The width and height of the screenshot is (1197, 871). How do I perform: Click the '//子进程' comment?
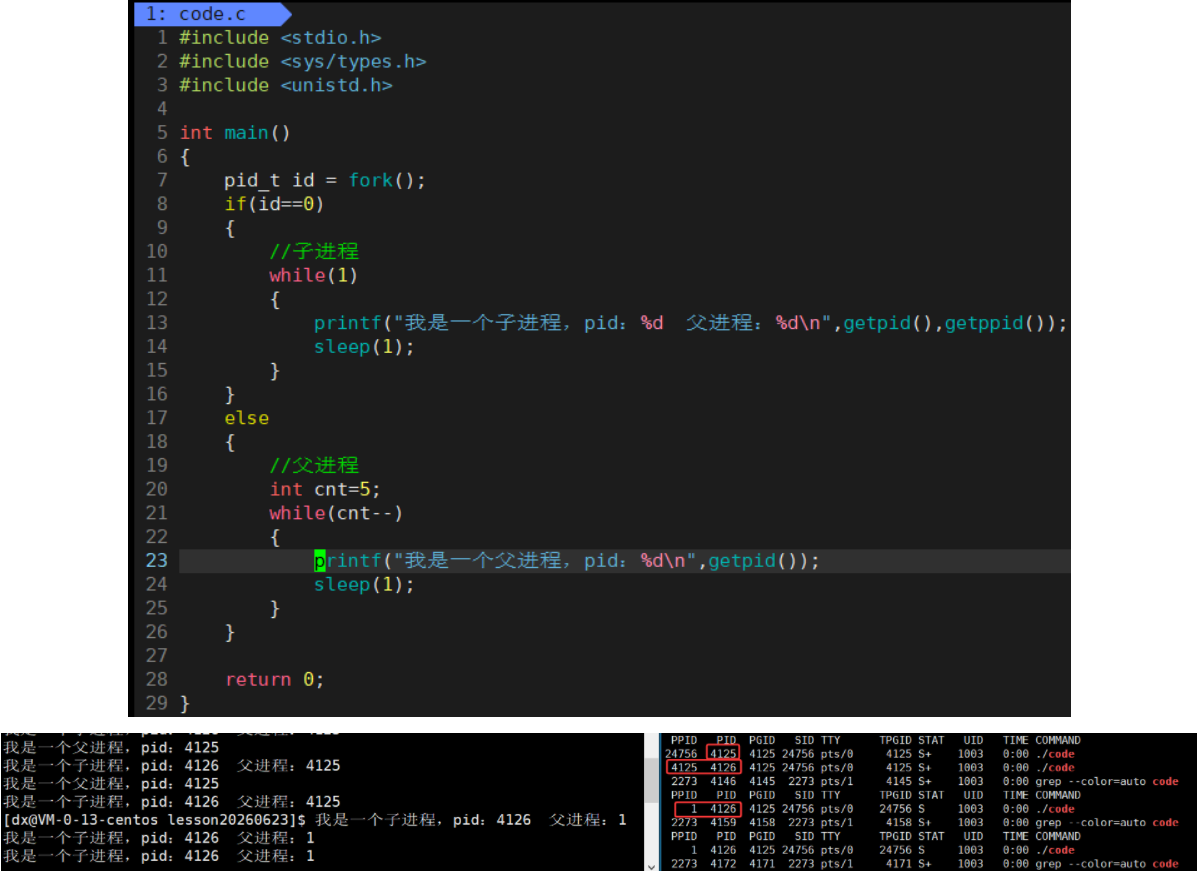click(x=314, y=251)
